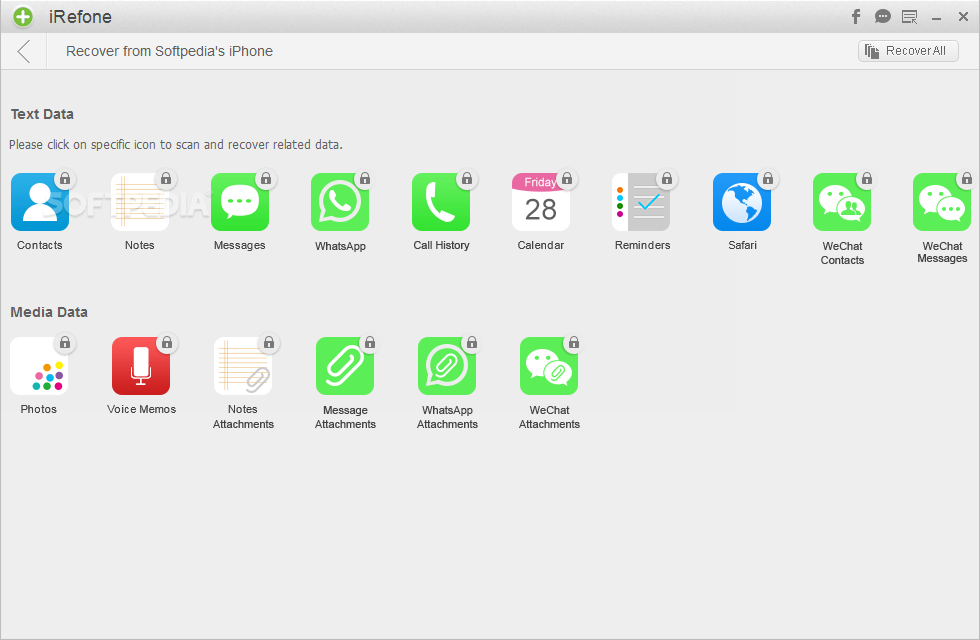Click the "Call History" label
This screenshot has height=640, width=980.
441,245
